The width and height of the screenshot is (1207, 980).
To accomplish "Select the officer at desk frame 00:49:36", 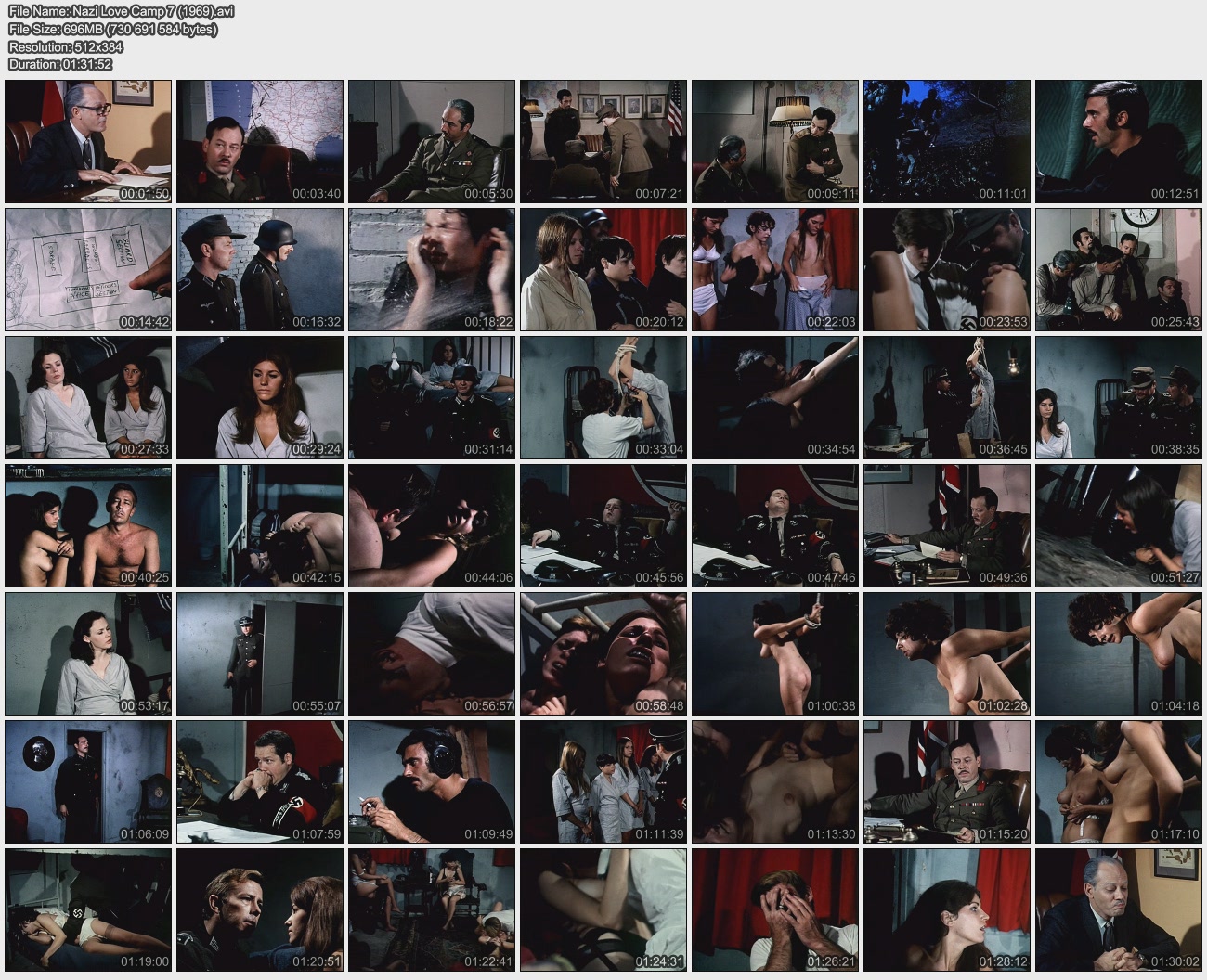I will point(947,525).
